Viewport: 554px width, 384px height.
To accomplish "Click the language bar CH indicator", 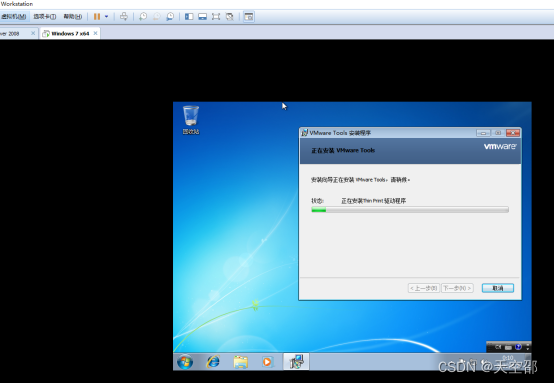I will pos(498,347).
